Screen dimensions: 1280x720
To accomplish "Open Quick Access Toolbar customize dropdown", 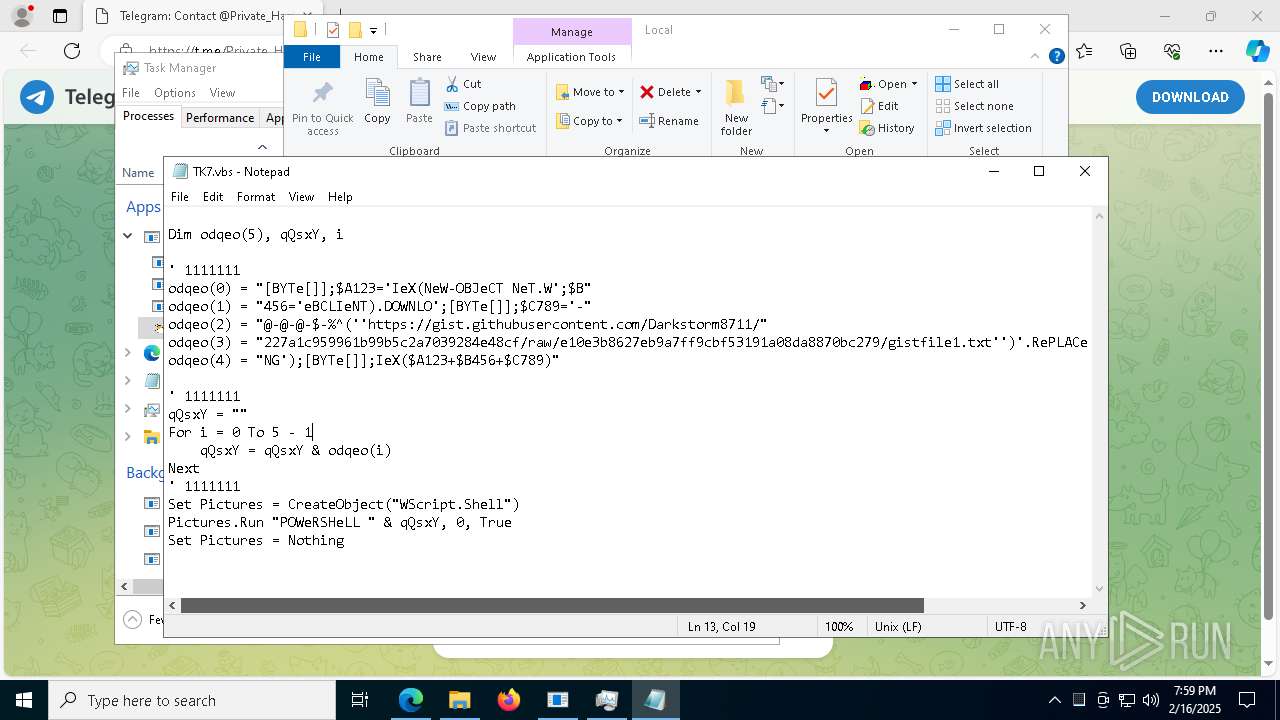I will [x=373, y=30].
